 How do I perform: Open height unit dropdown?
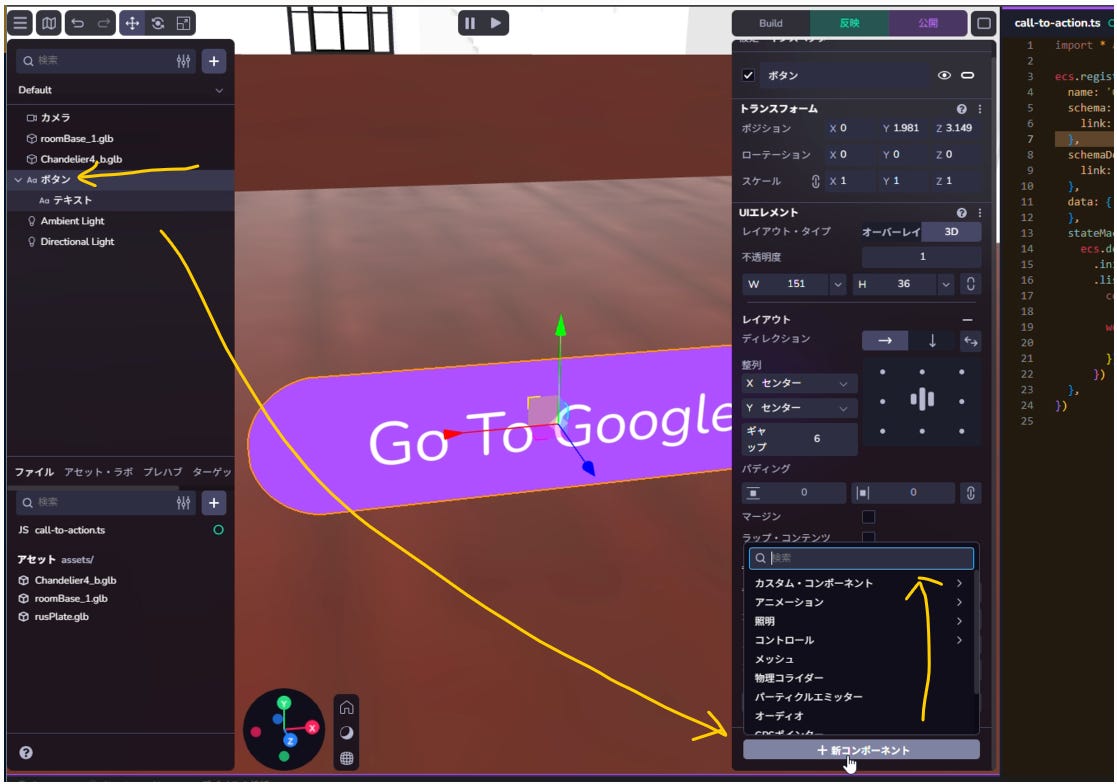click(x=945, y=284)
